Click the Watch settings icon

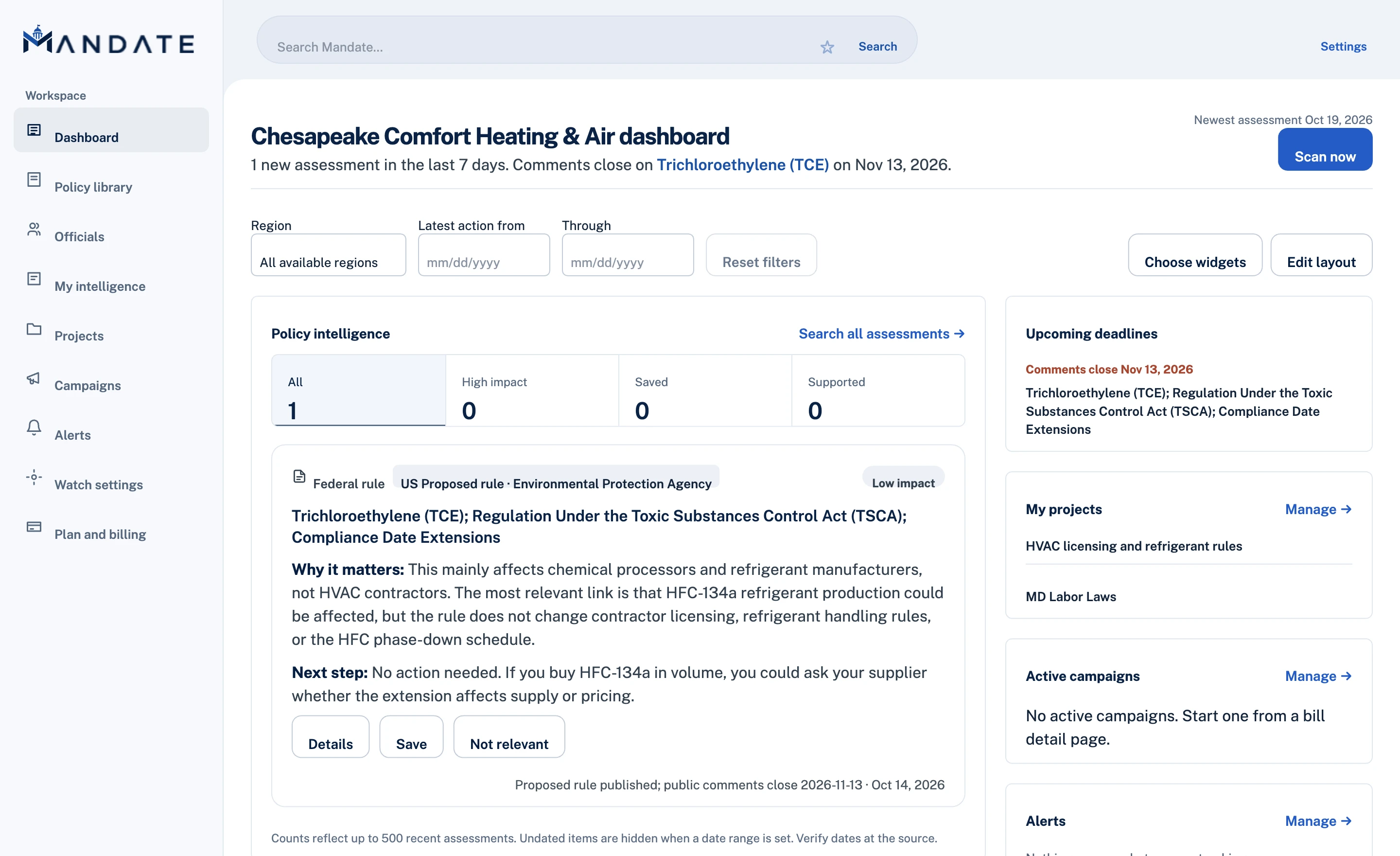pos(34,477)
